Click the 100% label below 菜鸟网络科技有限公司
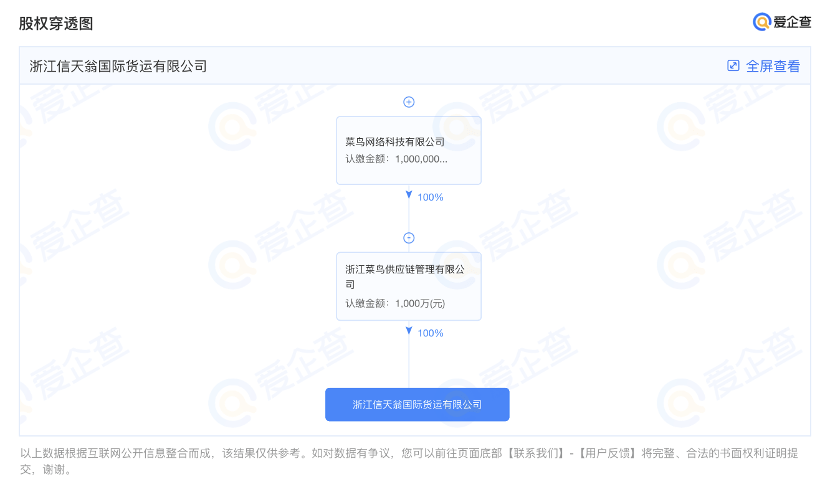The height and width of the screenshot is (482, 830). click(x=430, y=197)
